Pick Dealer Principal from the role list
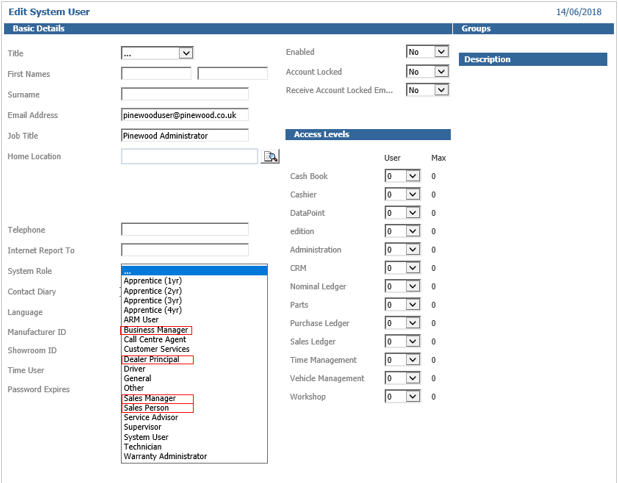Viewport: 618px width, 483px height. pyautogui.click(x=194, y=359)
